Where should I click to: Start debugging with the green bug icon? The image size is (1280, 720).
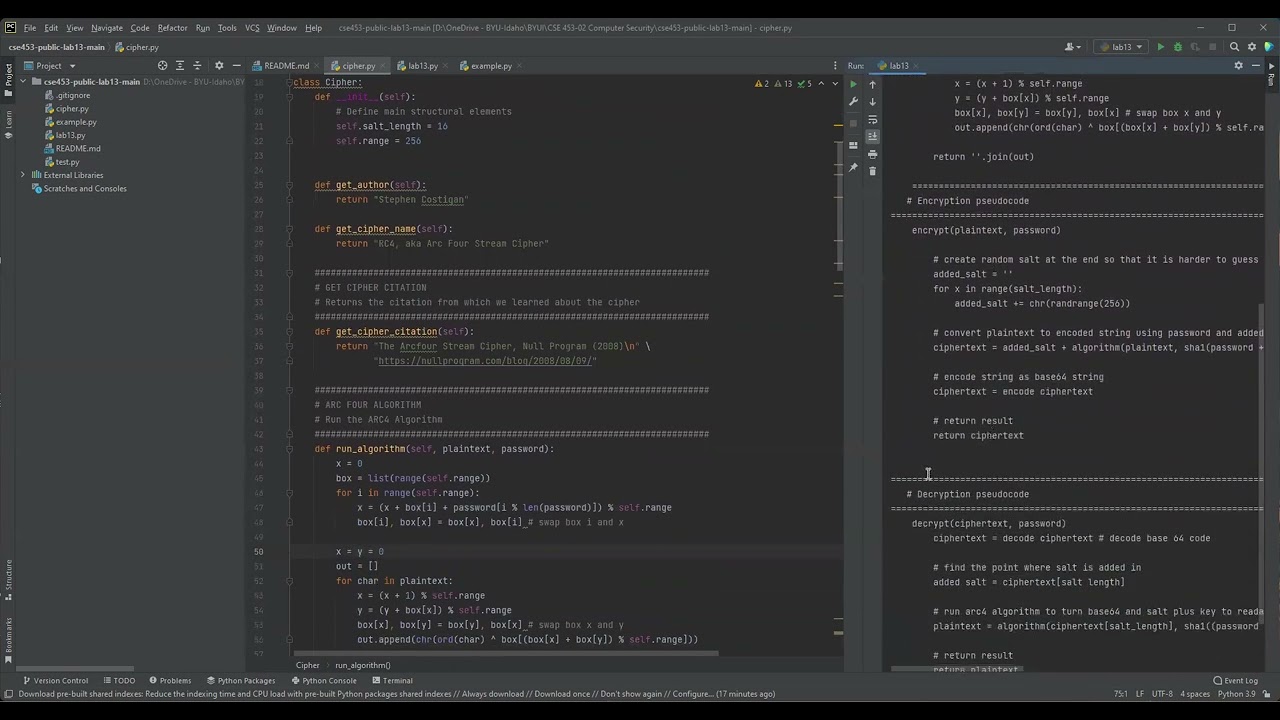1177,47
